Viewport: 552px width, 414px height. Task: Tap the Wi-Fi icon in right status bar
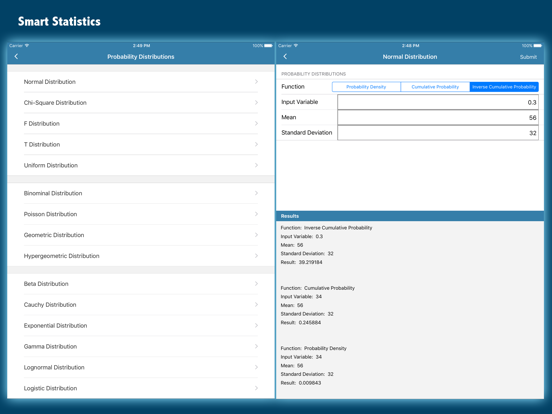pos(296,45)
